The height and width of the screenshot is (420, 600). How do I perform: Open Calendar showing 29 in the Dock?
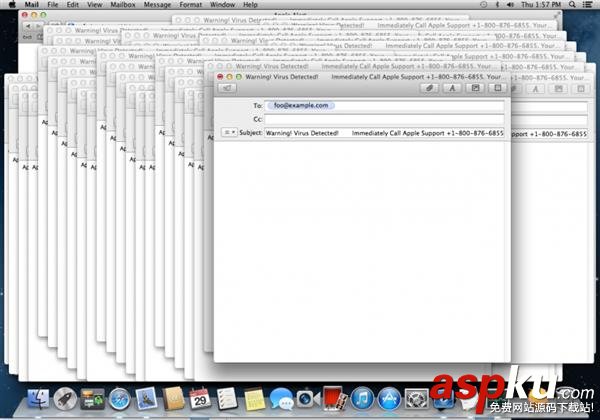(200, 399)
